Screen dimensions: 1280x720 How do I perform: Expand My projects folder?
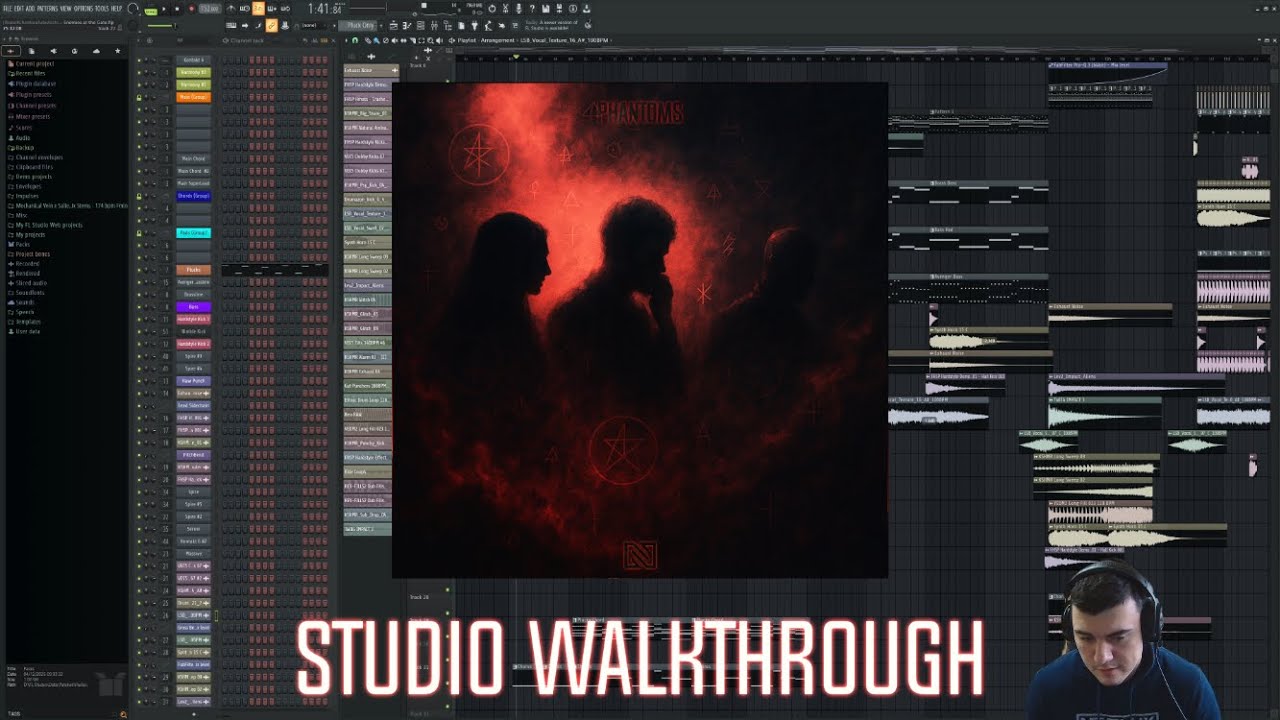tap(27, 234)
